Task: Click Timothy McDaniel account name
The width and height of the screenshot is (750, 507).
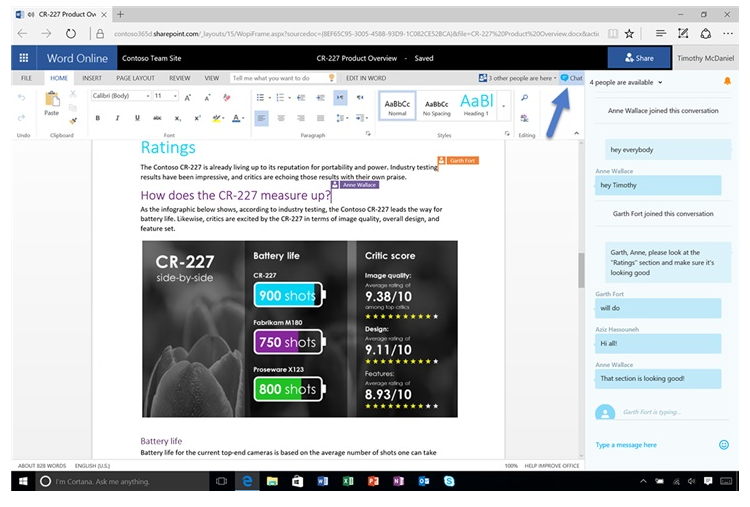Action: click(706, 58)
